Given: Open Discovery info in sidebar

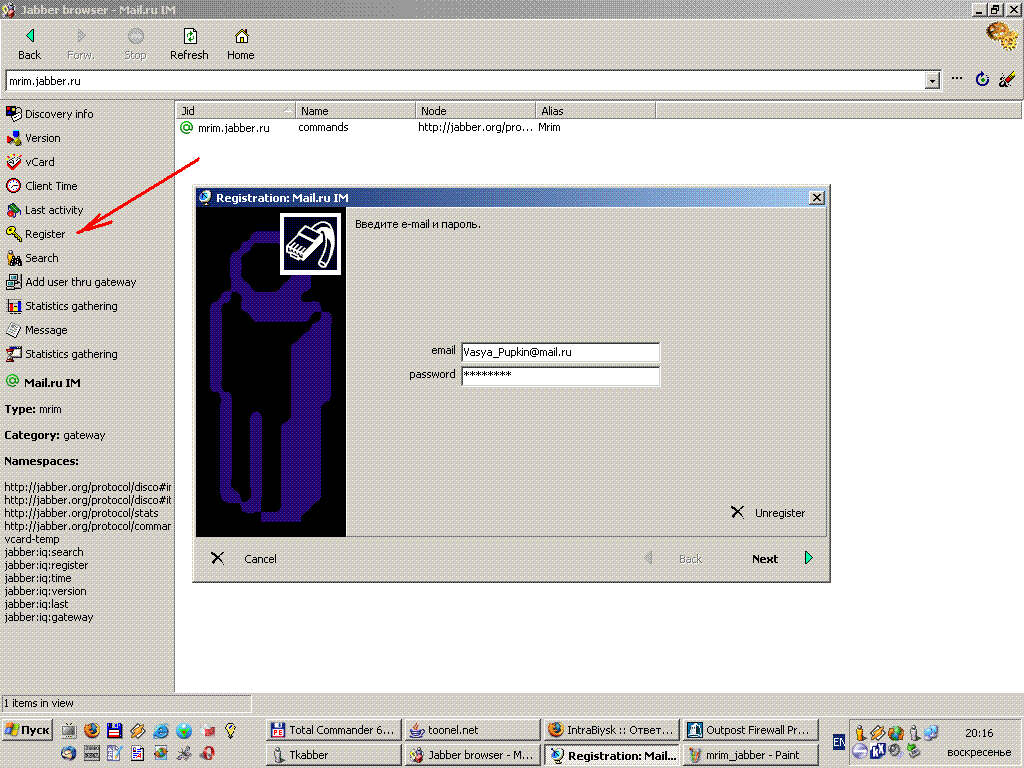Looking at the screenshot, I should tap(58, 114).
